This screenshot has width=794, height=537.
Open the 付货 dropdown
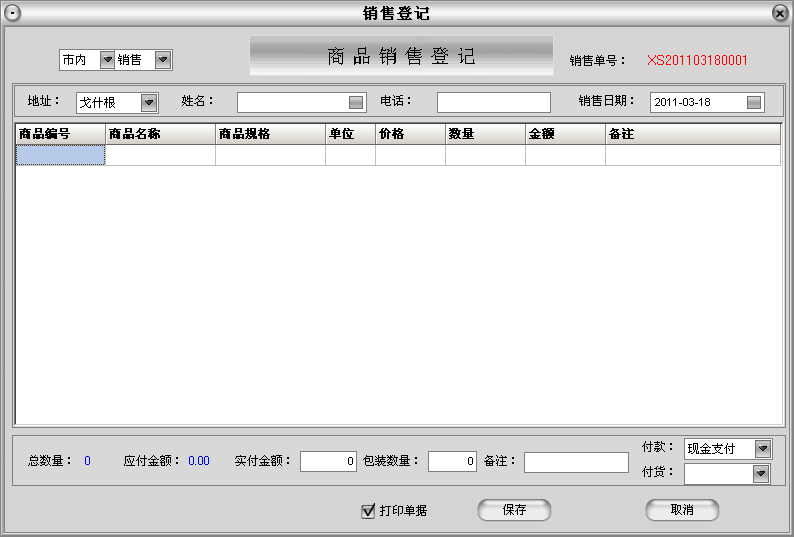[x=760, y=474]
